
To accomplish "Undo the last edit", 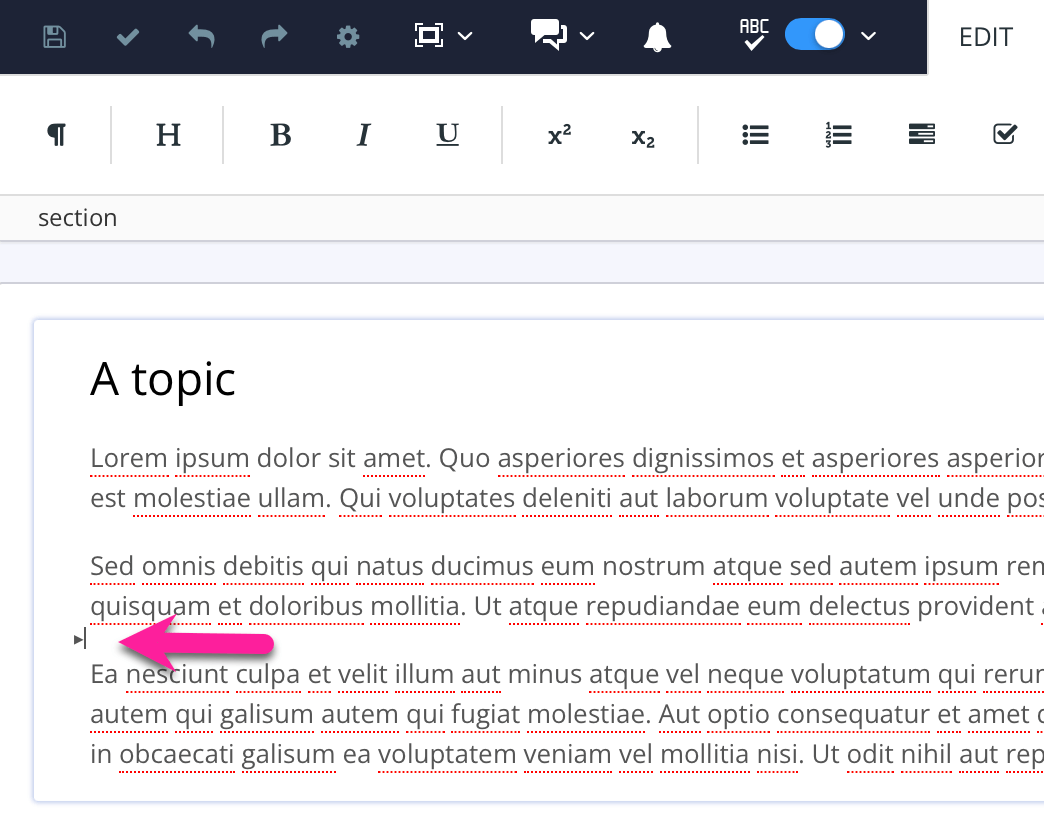I will pyautogui.click(x=201, y=37).
